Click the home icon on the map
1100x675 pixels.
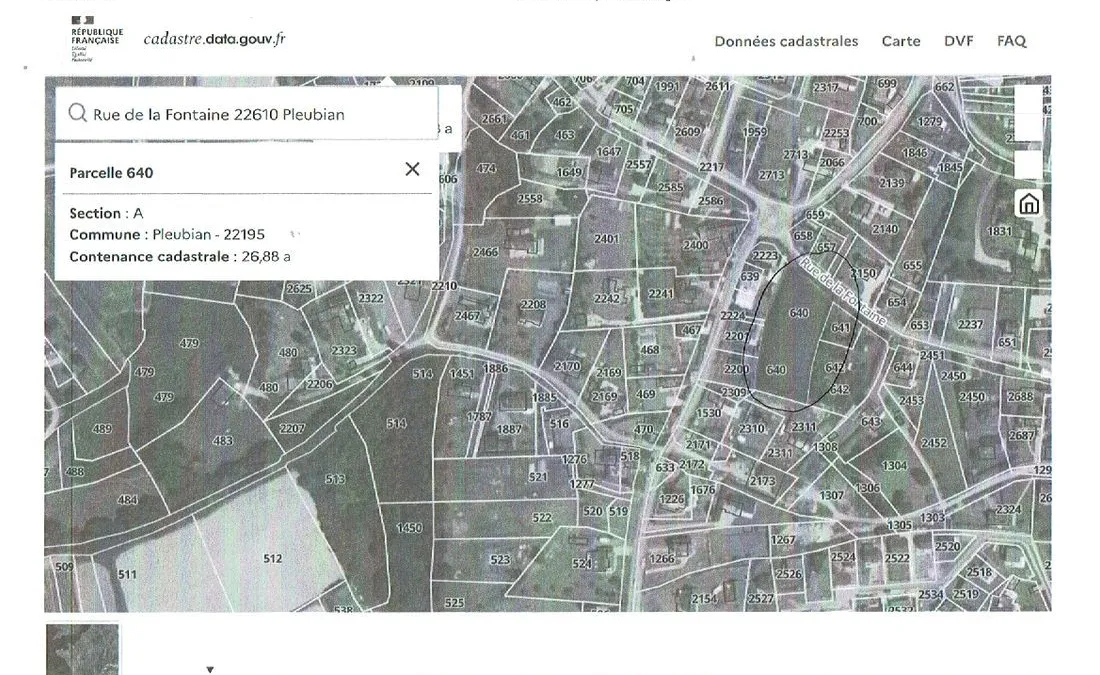click(1028, 204)
